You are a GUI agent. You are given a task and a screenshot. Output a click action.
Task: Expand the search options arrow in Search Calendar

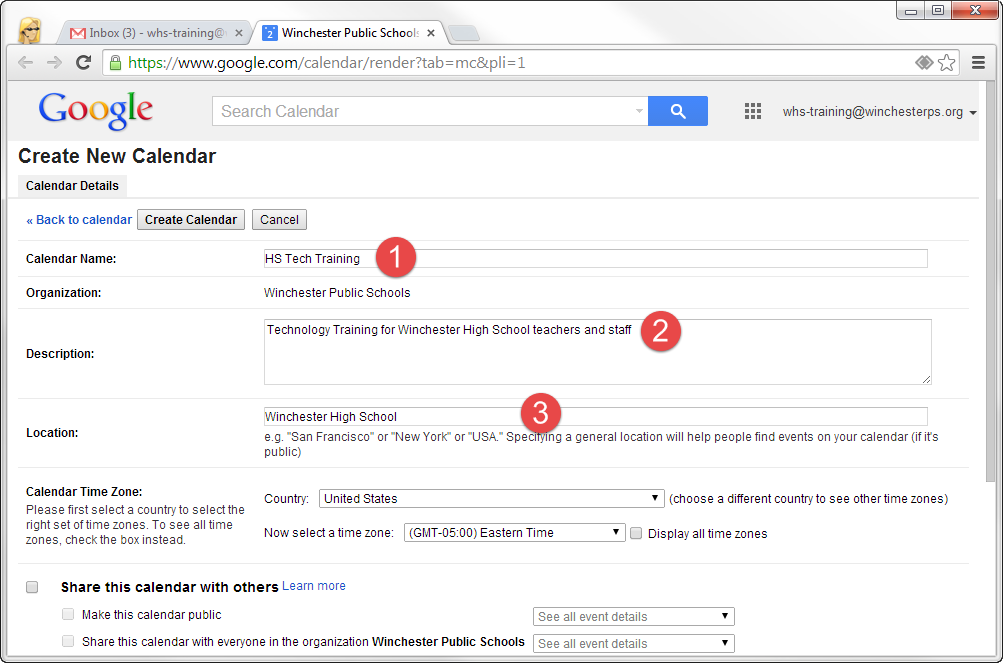click(x=638, y=111)
